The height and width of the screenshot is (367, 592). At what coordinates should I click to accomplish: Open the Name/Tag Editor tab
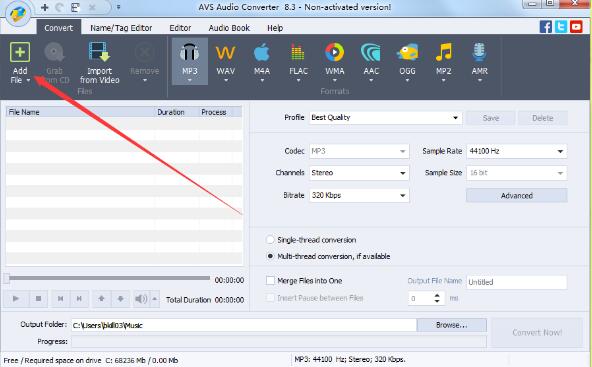[121, 28]
